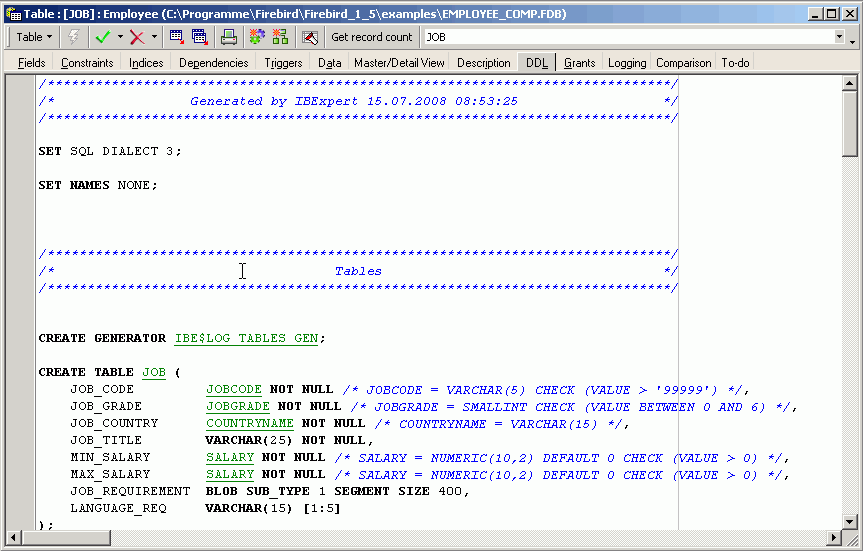Click the horizontal scrollbar thumb
The image size is (863, 551).
[65, 537]
